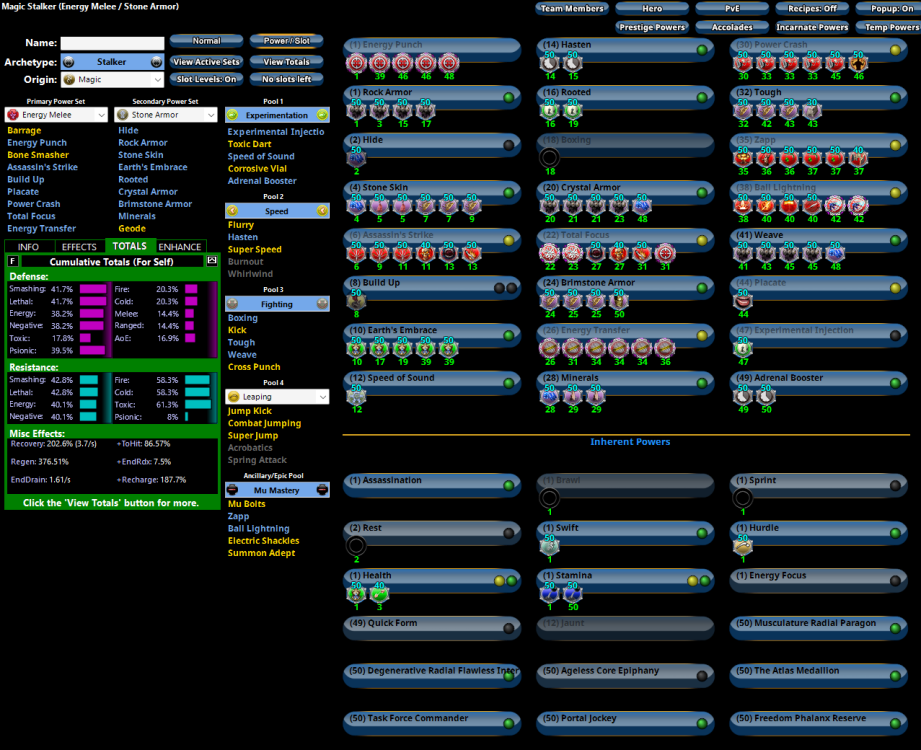Open the Origin dropdown showing Magic

111,80
